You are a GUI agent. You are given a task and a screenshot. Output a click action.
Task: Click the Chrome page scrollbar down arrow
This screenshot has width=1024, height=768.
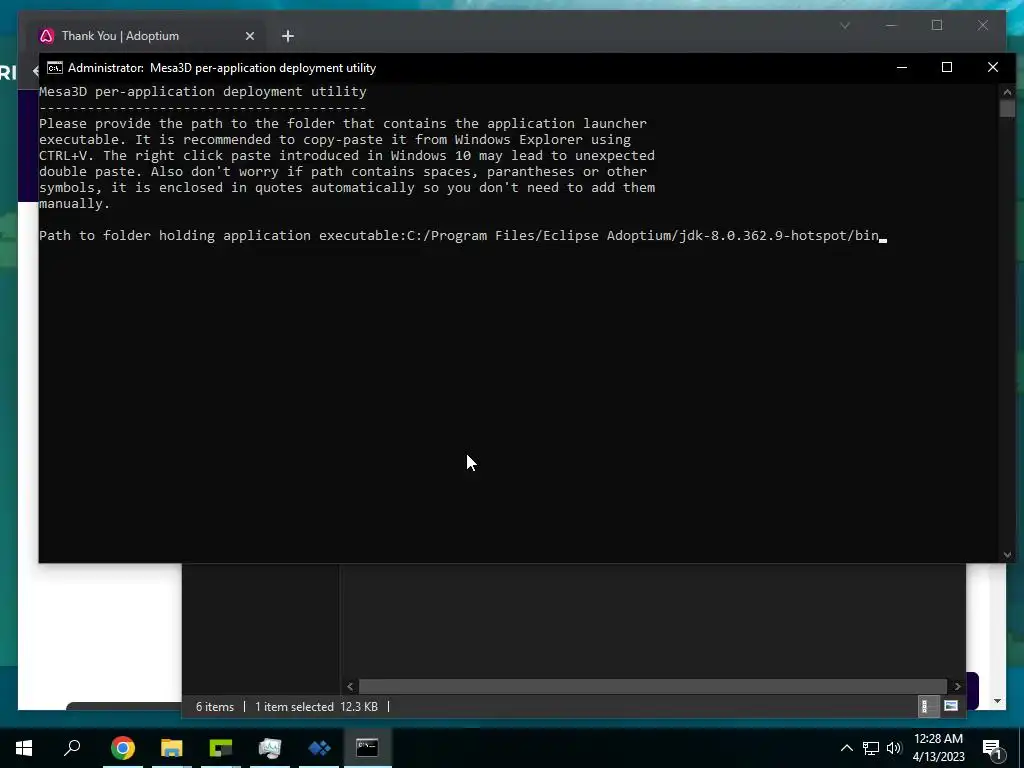click(x=997, y=701)
